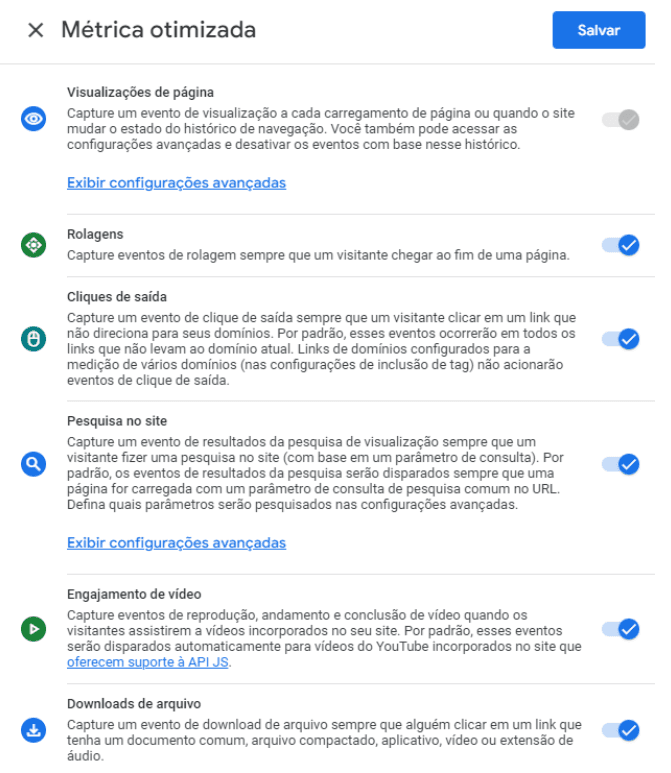Save the enhanced measurement settings
Image resolution: width=671 pixels, height=773 pixels.
599,30
